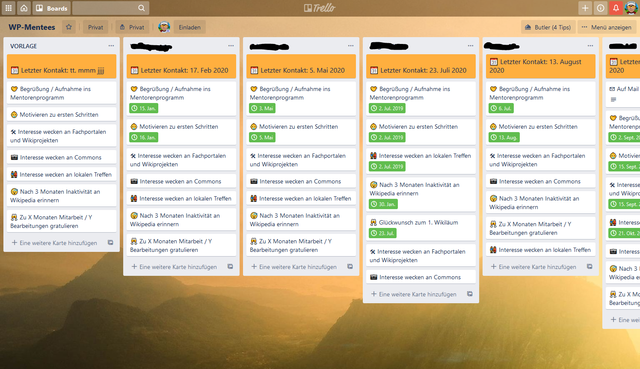Open the account avatar at top right
The height and width of the screenshot is (369, 640).
tap(631, 8)
